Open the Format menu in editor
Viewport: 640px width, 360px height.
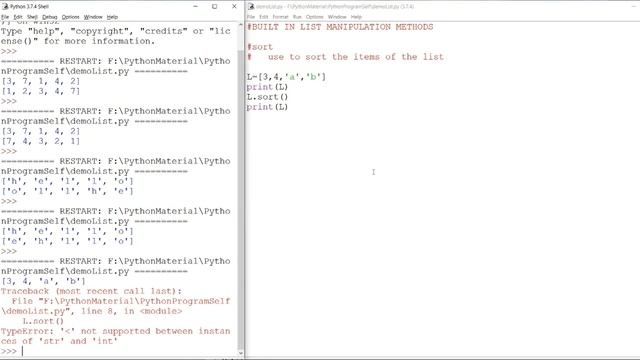pyautogui.click(x=280, y=17)
